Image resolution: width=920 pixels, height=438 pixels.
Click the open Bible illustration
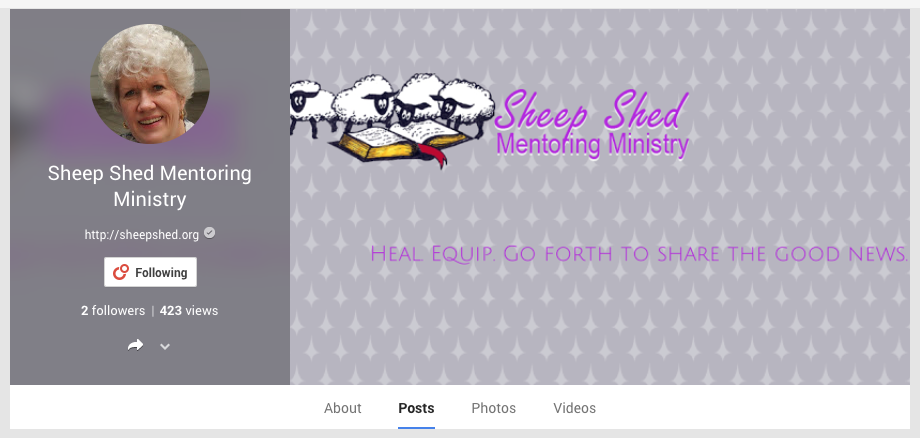[x=400, y=141]
